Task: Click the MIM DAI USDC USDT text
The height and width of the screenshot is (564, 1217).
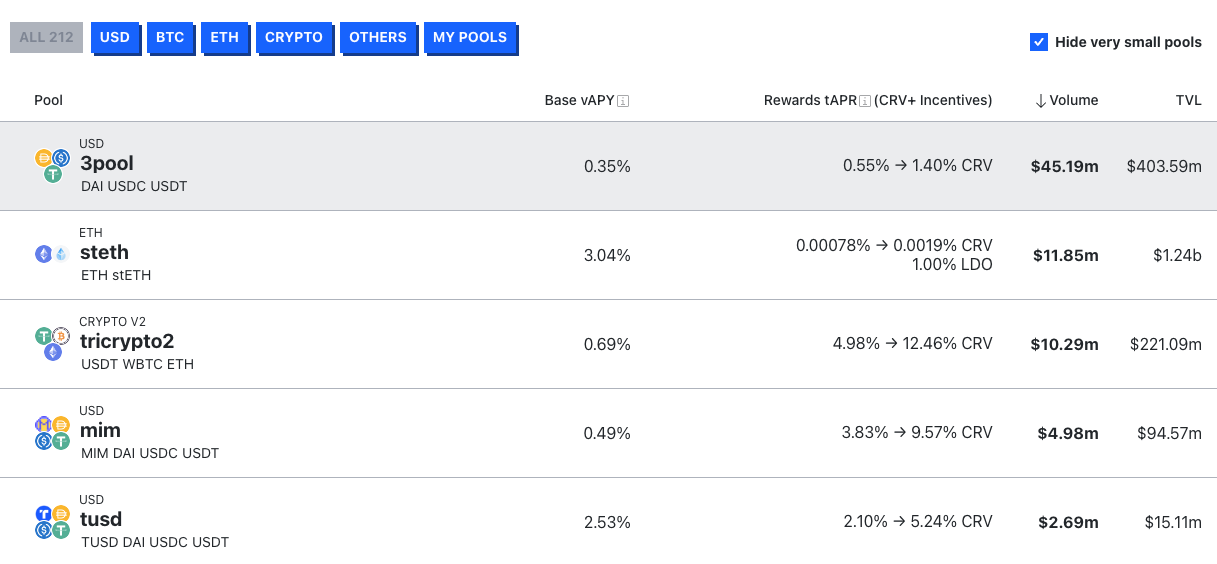Action: [x=150, y=453]
